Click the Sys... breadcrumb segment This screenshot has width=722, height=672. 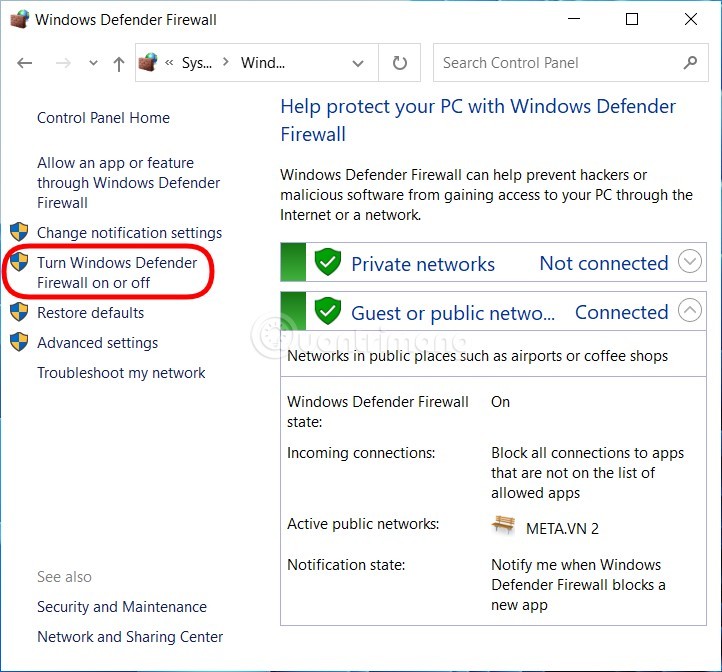point(197,63)
